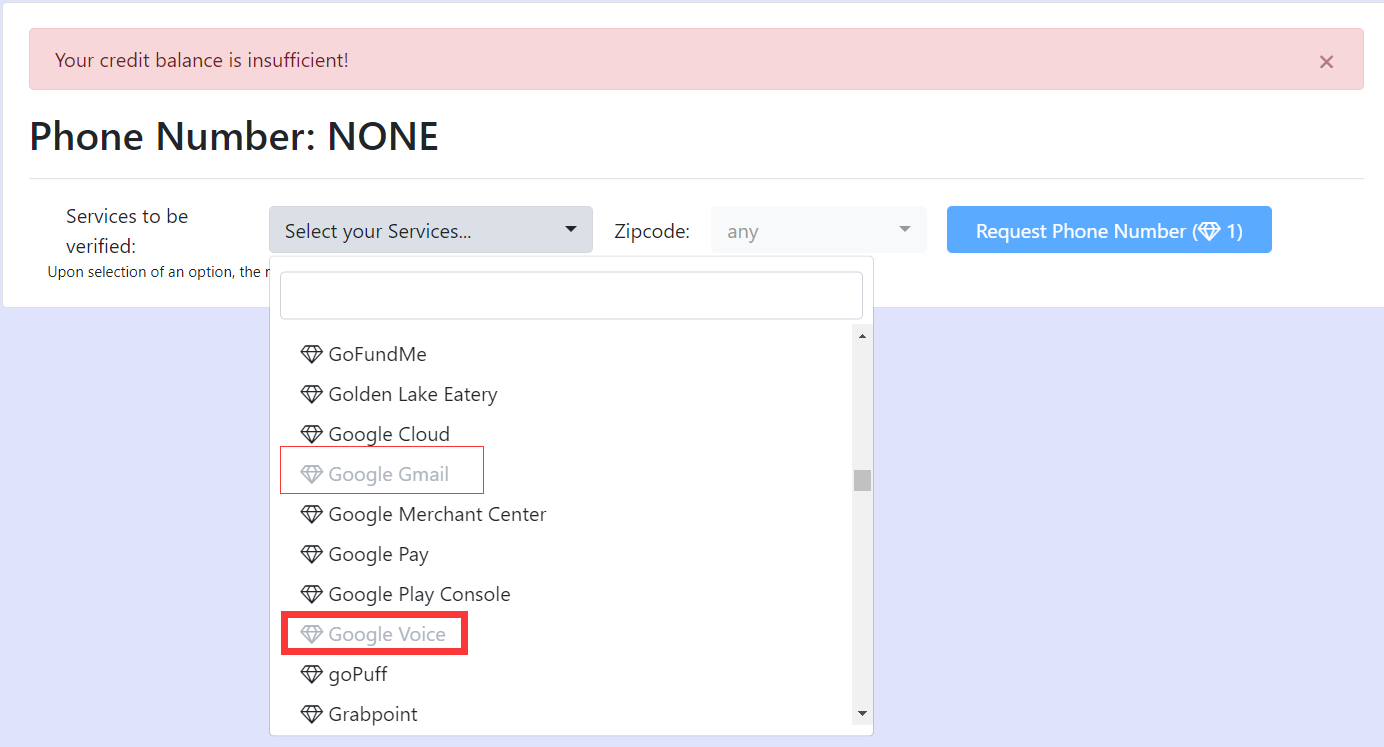Click the diamond icon beside Google Play Console
Image resolution: width=1384 pixels, height=747 pixels.
point(312,594)
